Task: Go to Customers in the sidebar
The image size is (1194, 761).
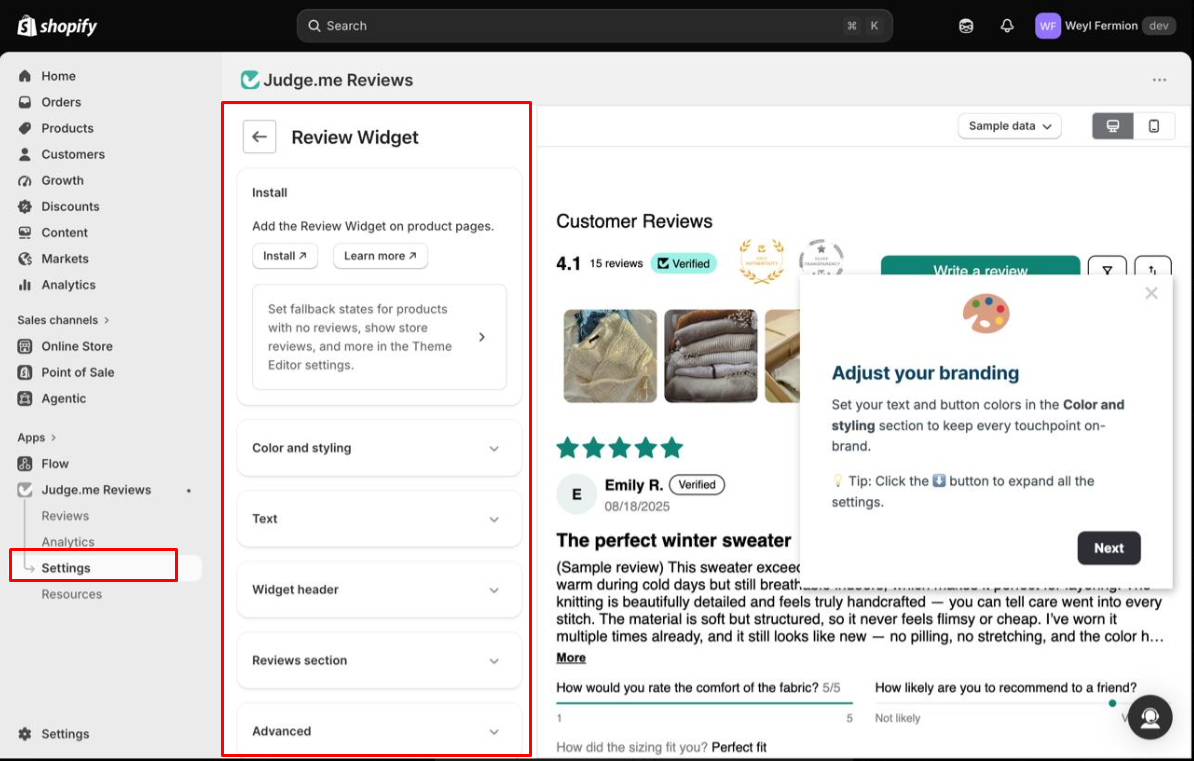Action: pos(73,154)
